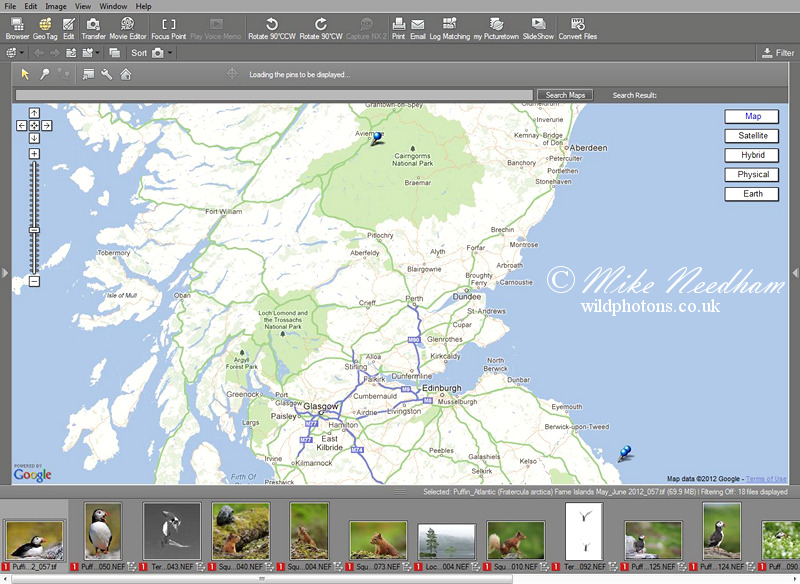This screenshot has width=800, height=584.
Task: Expand the right side panel arrow
Action: [x=795, y=273]
